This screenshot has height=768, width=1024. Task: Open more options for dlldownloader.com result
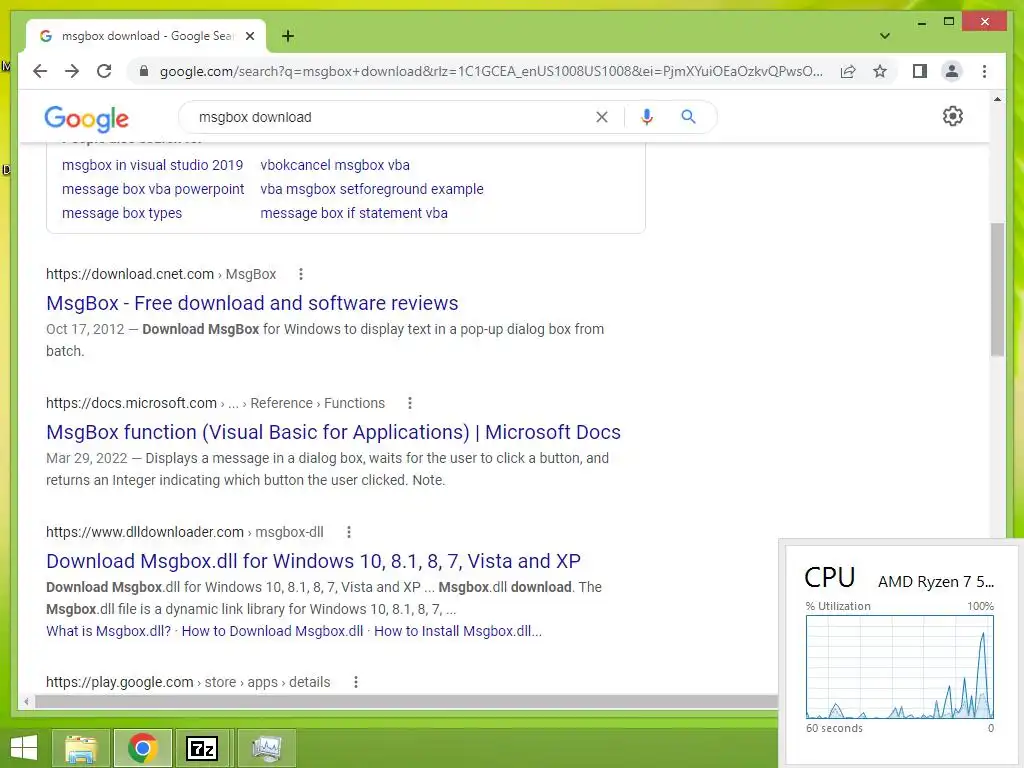click(349, 532)
